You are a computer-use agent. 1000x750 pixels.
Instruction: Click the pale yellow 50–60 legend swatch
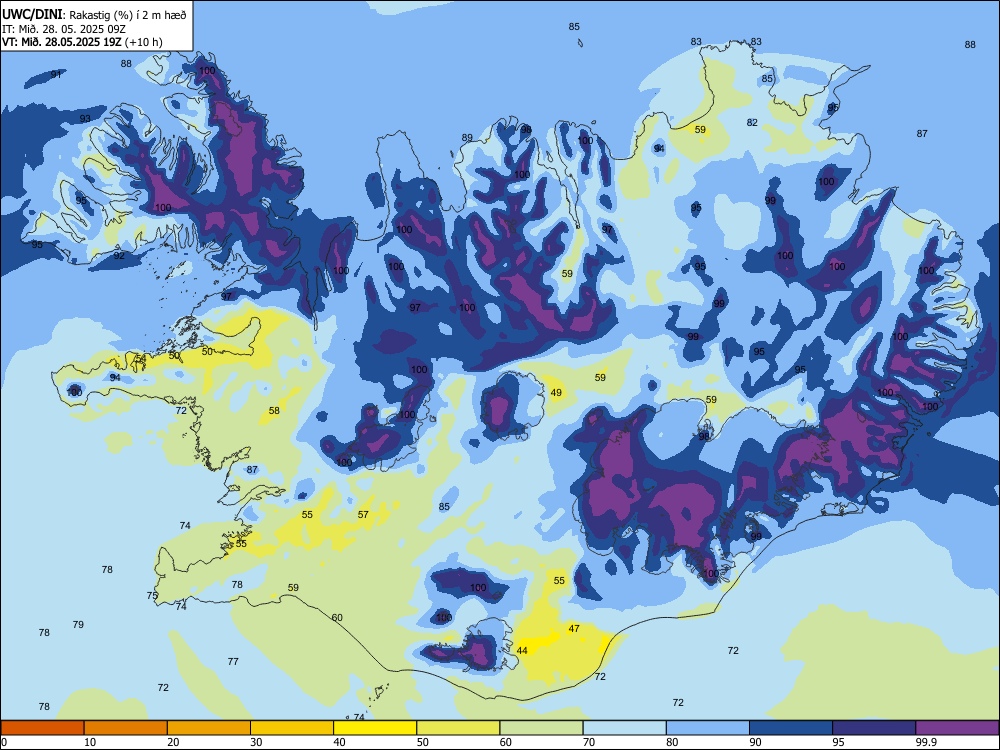coord(458,728)
